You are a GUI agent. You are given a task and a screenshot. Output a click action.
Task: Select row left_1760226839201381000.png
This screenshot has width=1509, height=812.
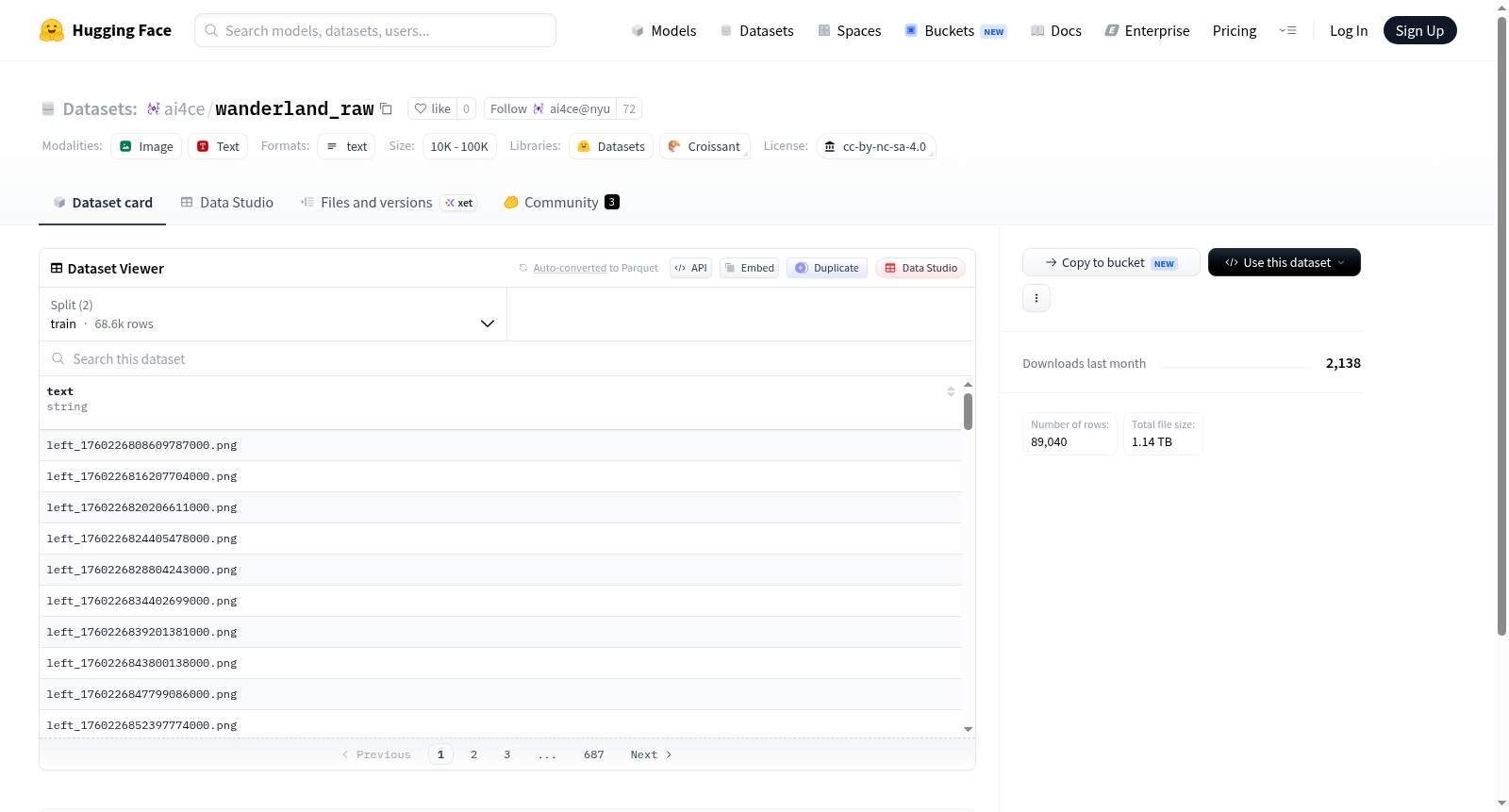click(500, 632)
